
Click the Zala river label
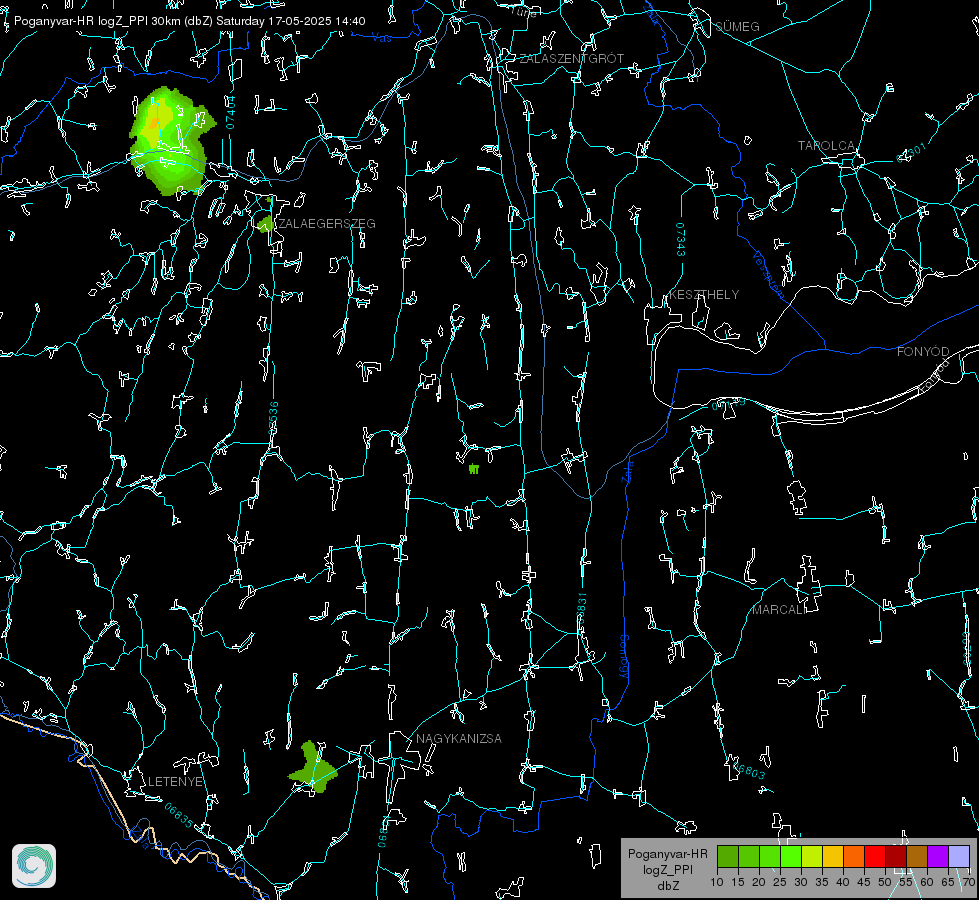(x=628, y=470)
